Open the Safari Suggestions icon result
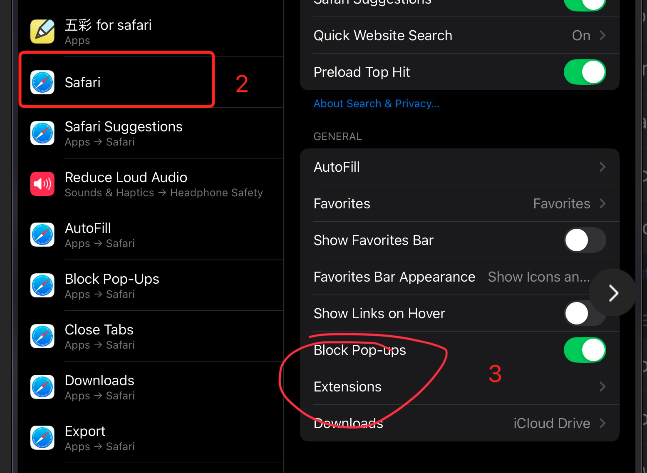This screenshot has width=647, height=473. (42, 133)
